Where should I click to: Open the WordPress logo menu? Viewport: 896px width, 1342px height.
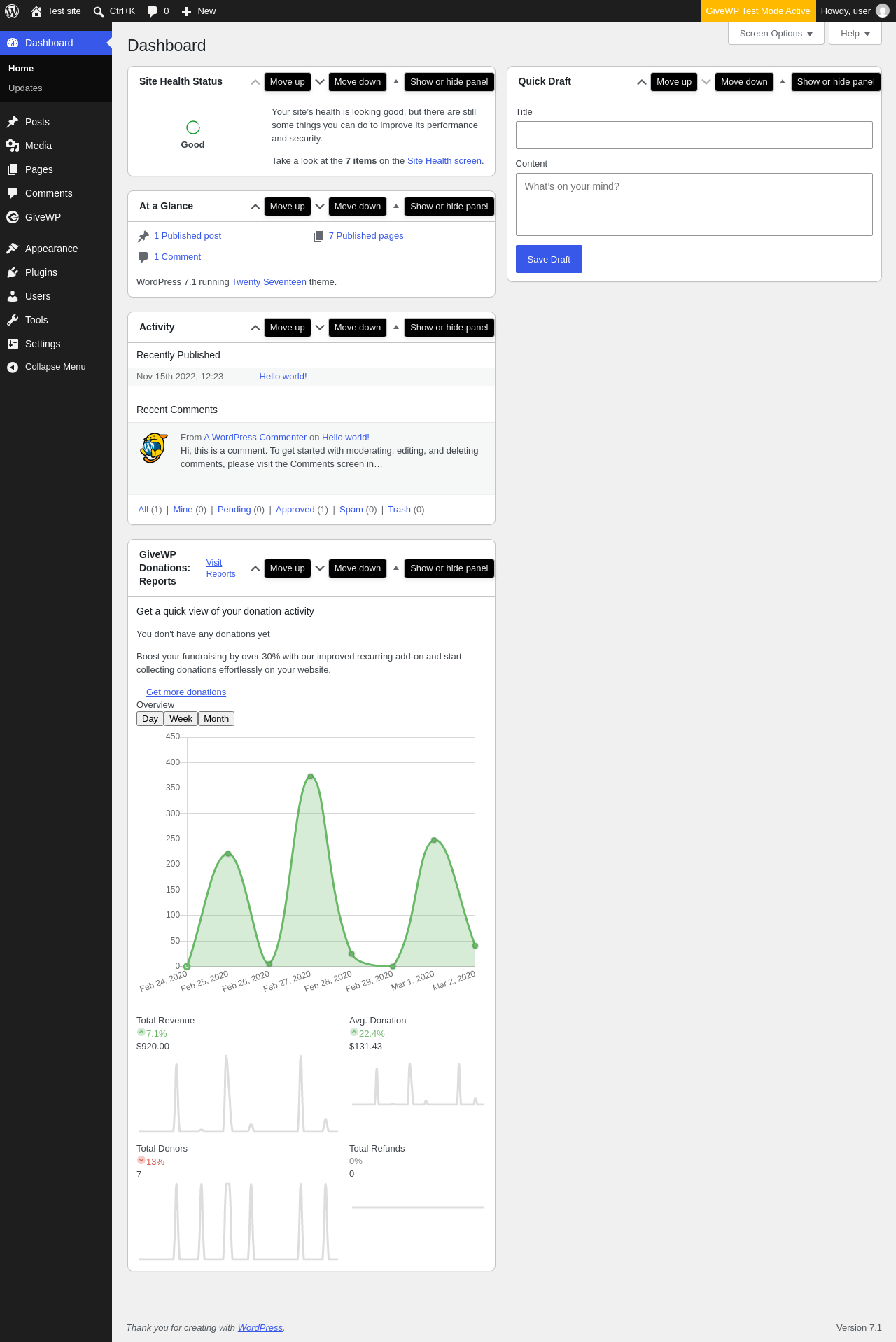pos(12,11)
